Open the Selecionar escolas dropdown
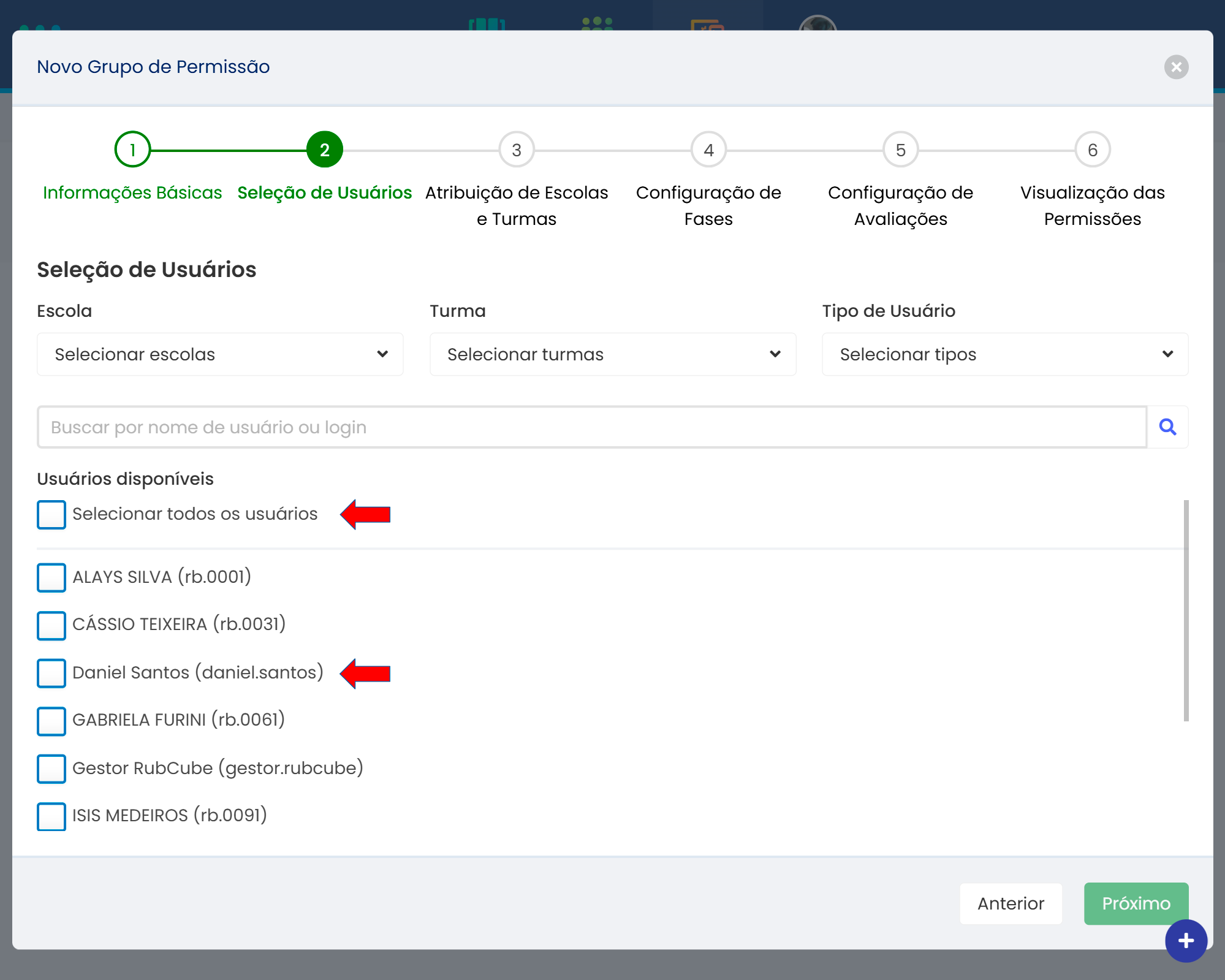1225x980 pixels. [x=220, y=354]
